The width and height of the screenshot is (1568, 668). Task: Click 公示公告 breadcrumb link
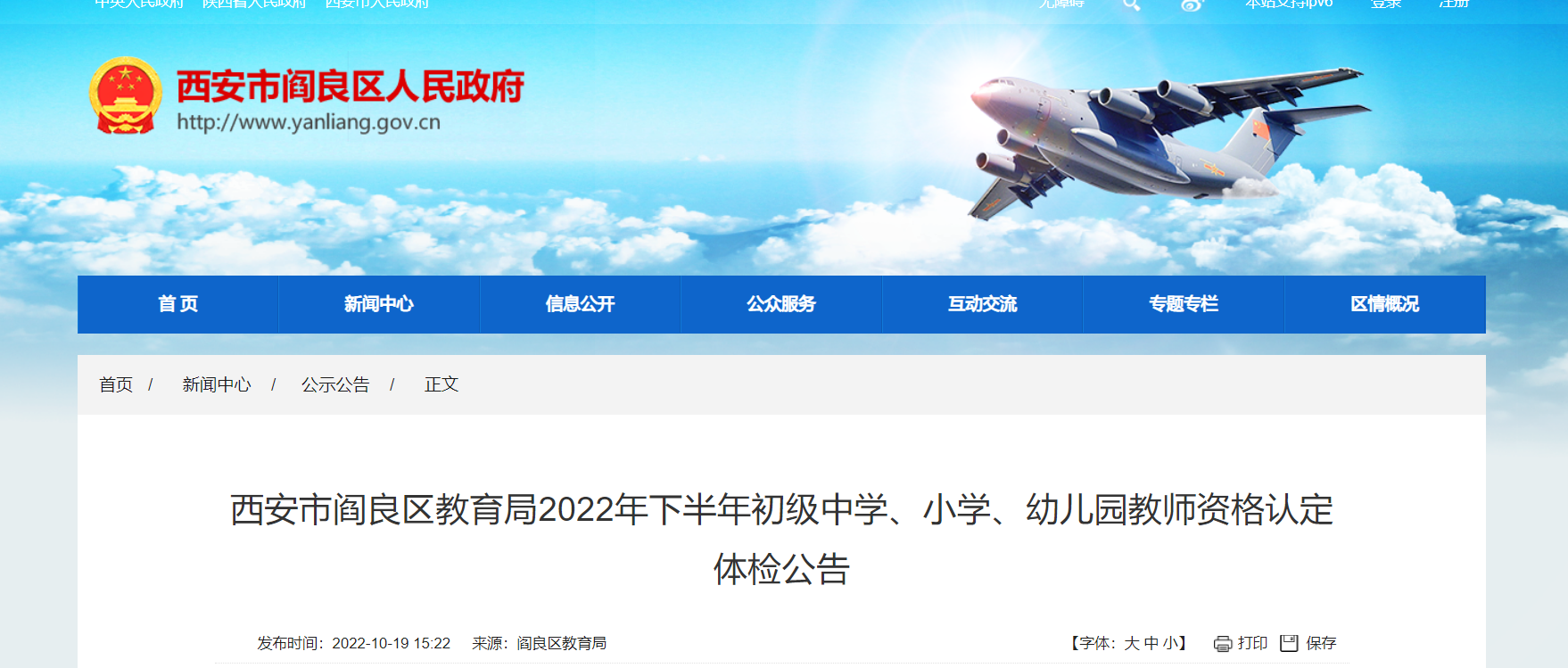coord(335,384)
